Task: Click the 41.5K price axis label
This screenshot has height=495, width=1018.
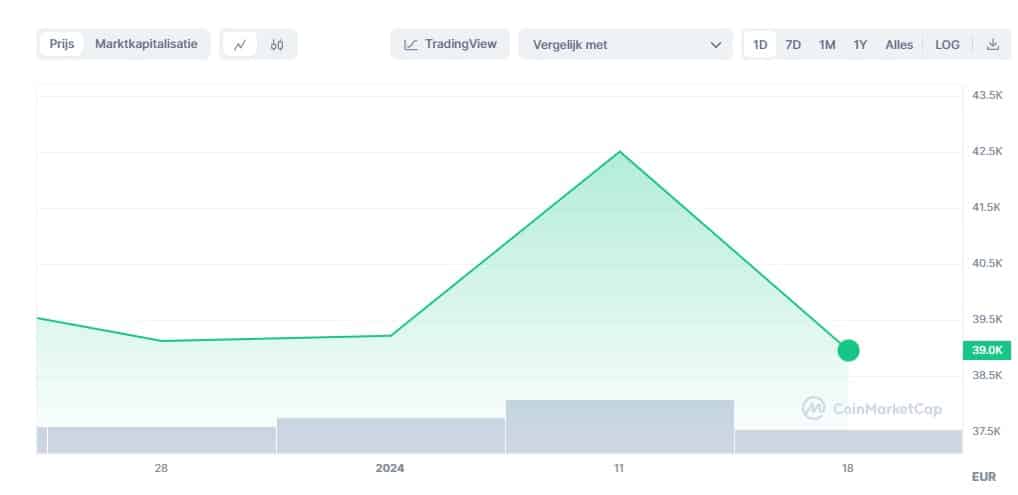Action: [x=987, y=207]
